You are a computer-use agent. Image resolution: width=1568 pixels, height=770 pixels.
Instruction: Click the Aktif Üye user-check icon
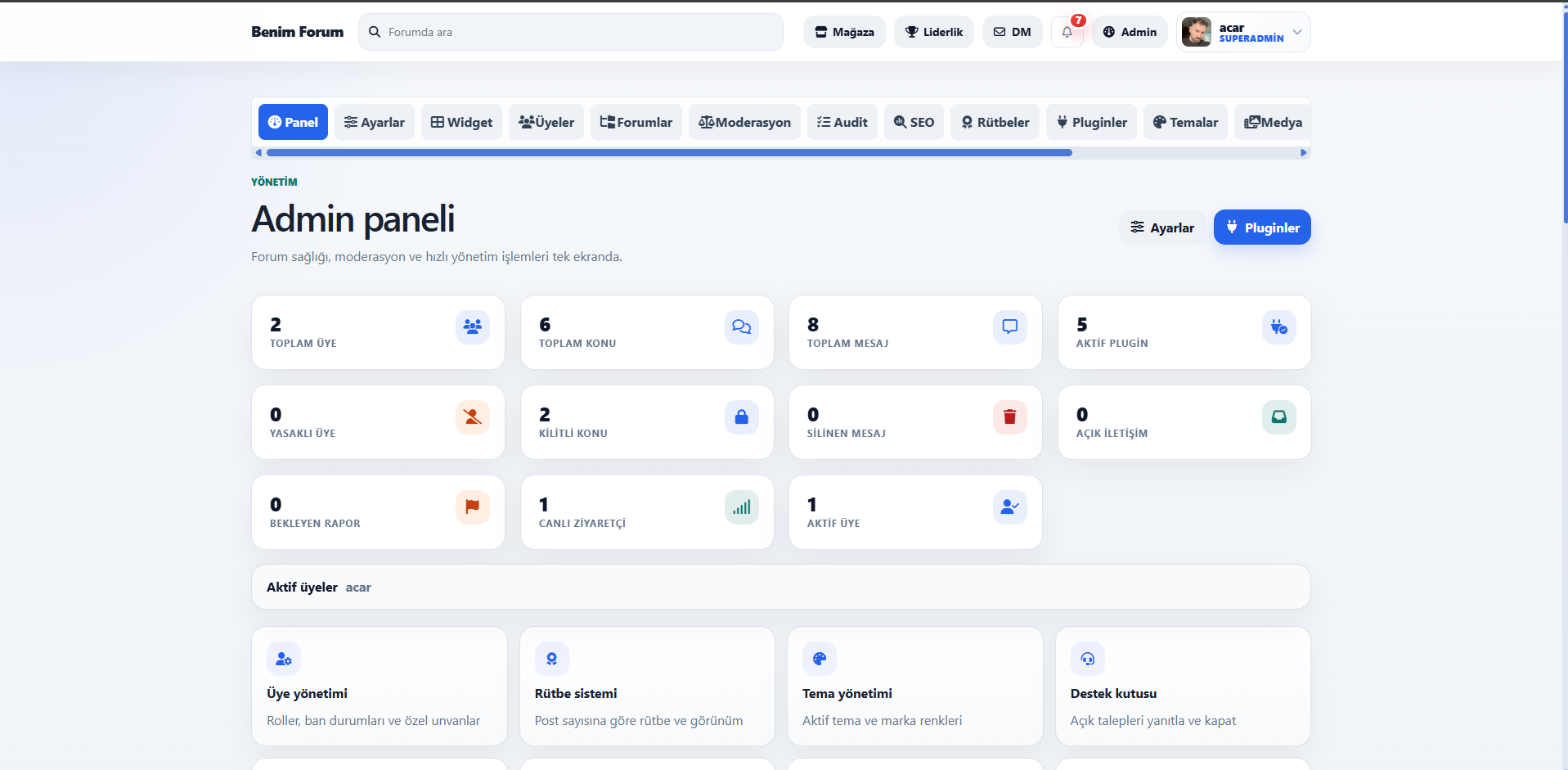click(x=1009, y=507)
